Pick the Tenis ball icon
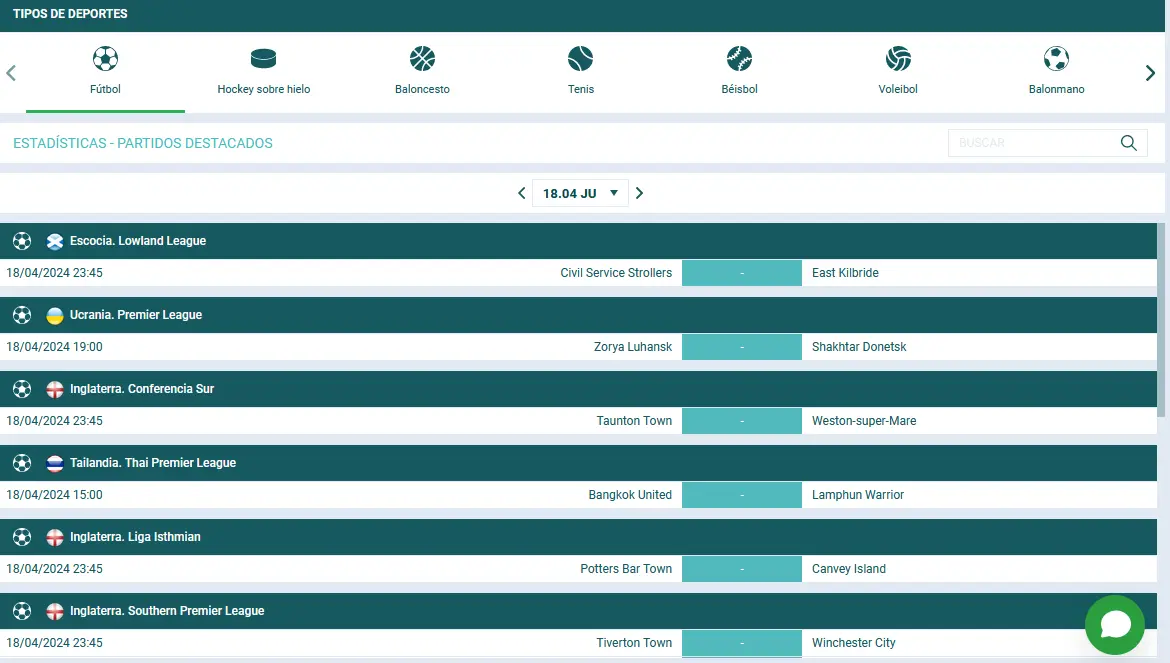 [x=580, y=59]
